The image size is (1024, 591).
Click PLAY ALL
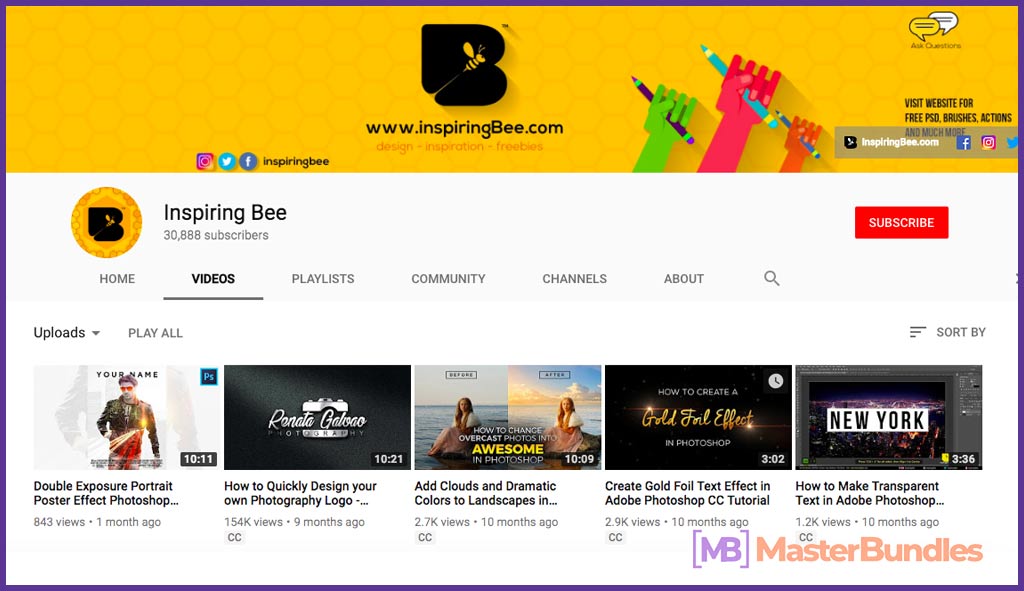155,333
